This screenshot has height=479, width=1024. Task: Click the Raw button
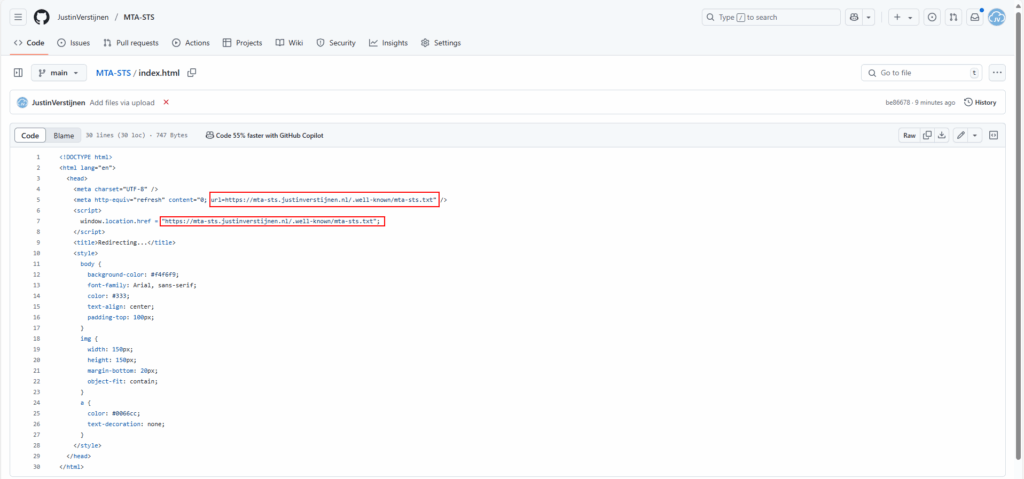coord(909,135)
